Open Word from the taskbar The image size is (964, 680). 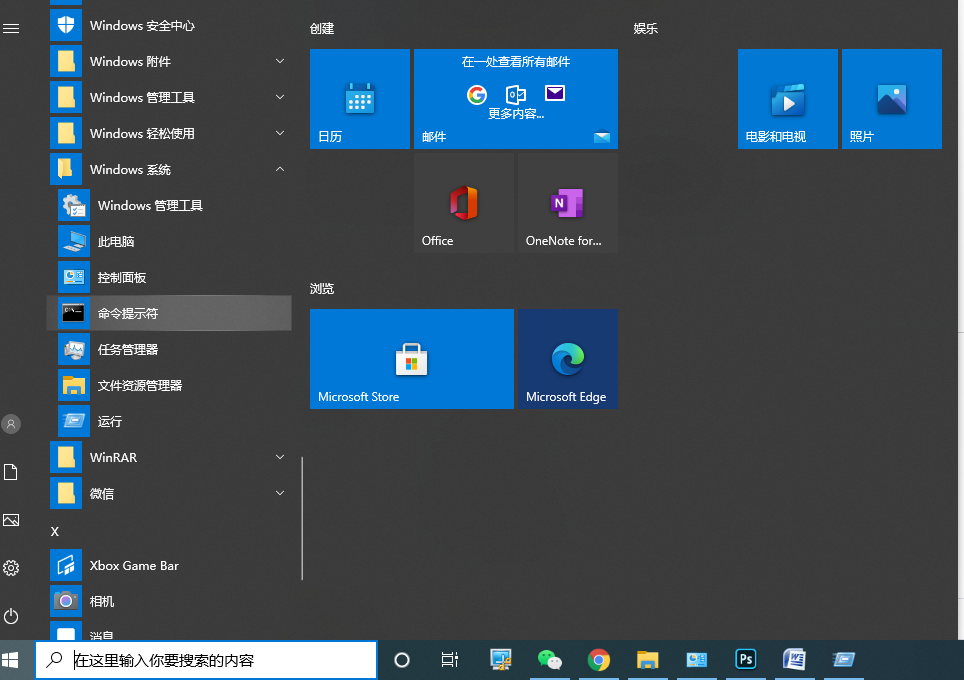pyautogui.click(x=794, y=660)
